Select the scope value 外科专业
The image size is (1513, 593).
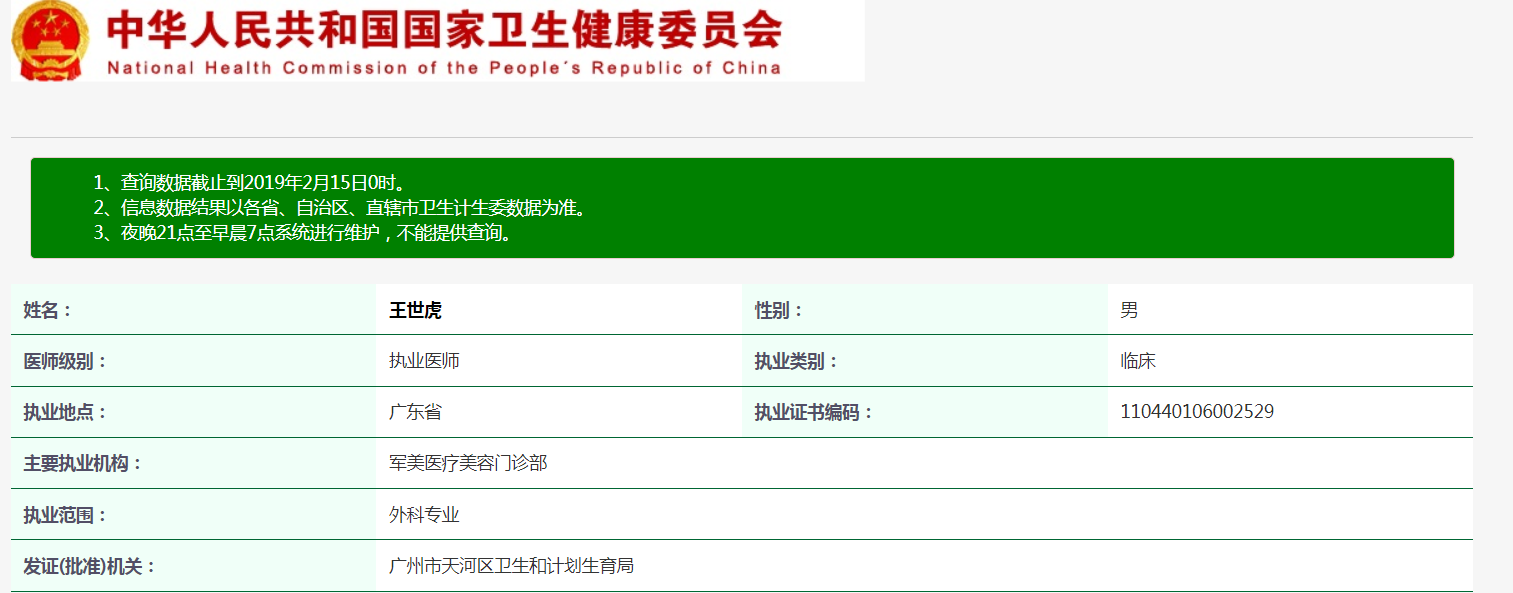pyautogui.click(x=424, y=515)
